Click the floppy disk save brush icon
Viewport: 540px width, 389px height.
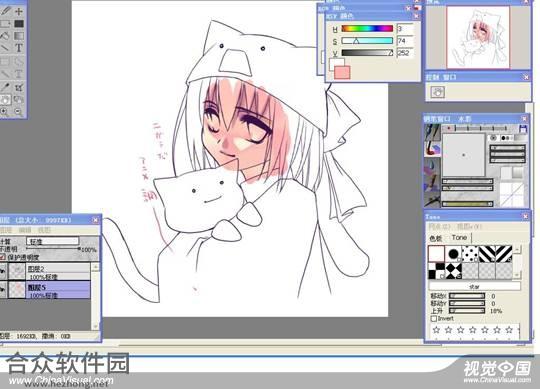pyautogui.click(x=523, y=129)
